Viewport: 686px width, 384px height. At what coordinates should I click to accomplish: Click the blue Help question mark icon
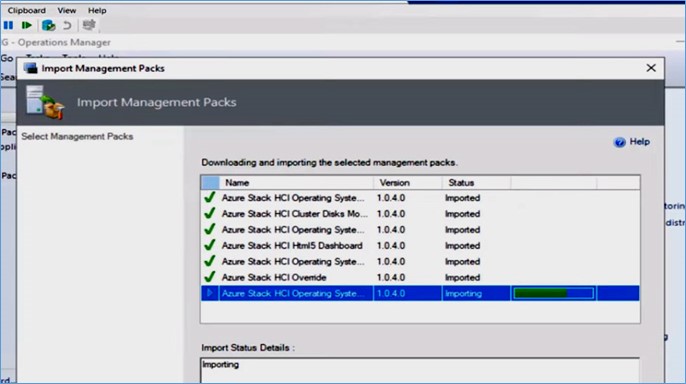click(x=620, y=142)
